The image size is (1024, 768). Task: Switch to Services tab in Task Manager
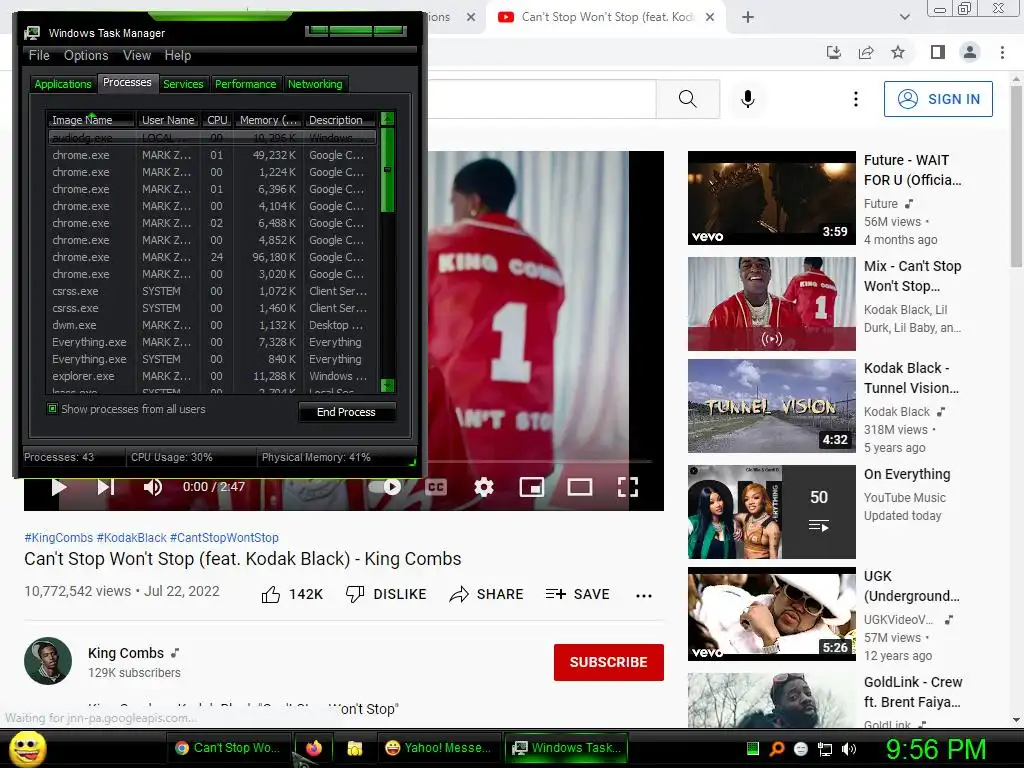183,84
